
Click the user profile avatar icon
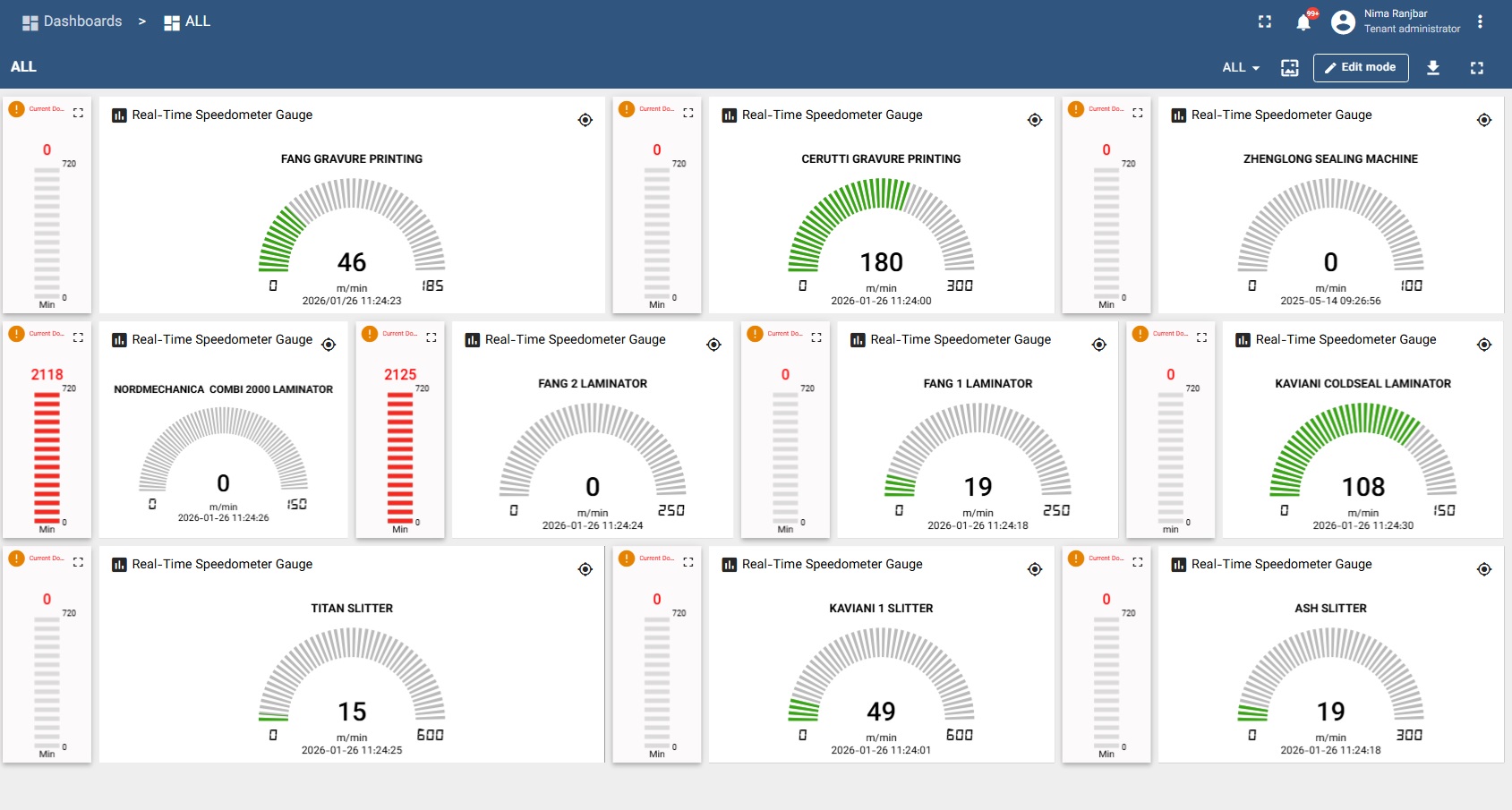click(1343, 22)
